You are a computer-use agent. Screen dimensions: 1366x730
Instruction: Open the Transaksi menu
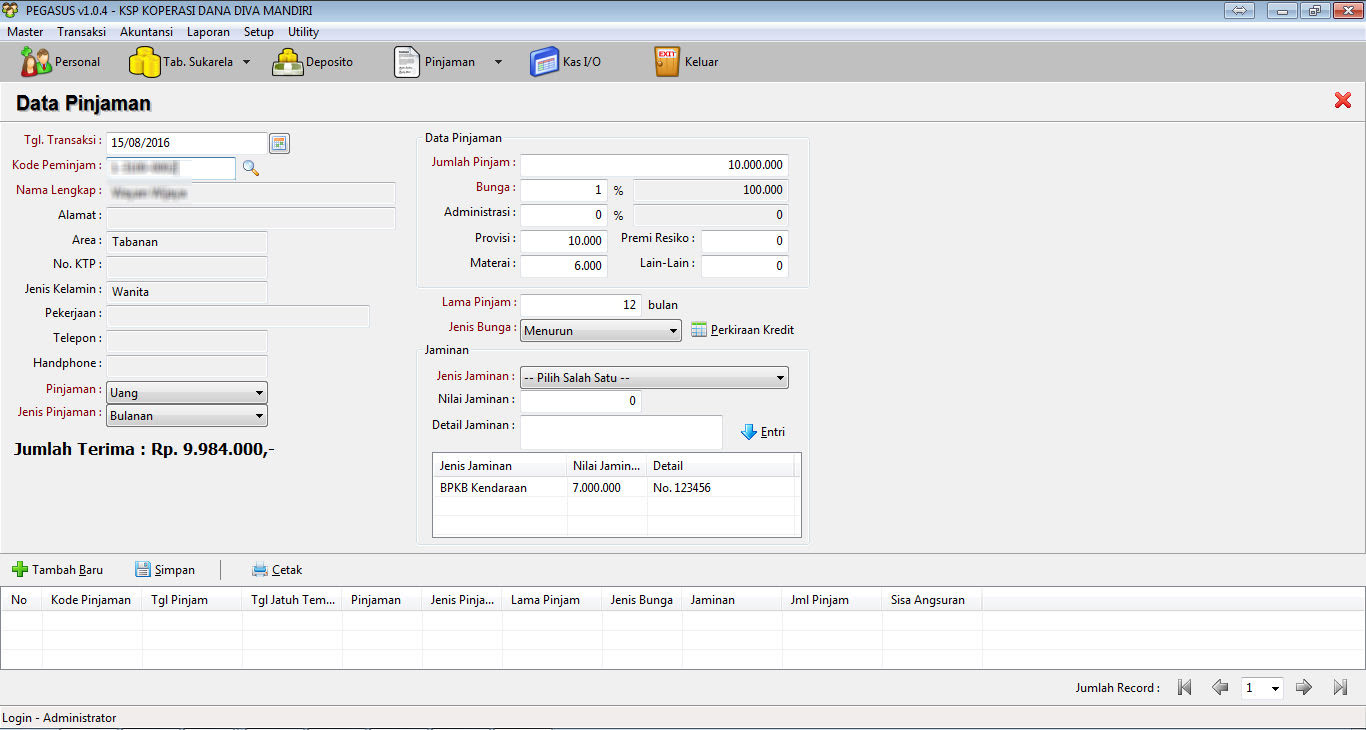82,32
